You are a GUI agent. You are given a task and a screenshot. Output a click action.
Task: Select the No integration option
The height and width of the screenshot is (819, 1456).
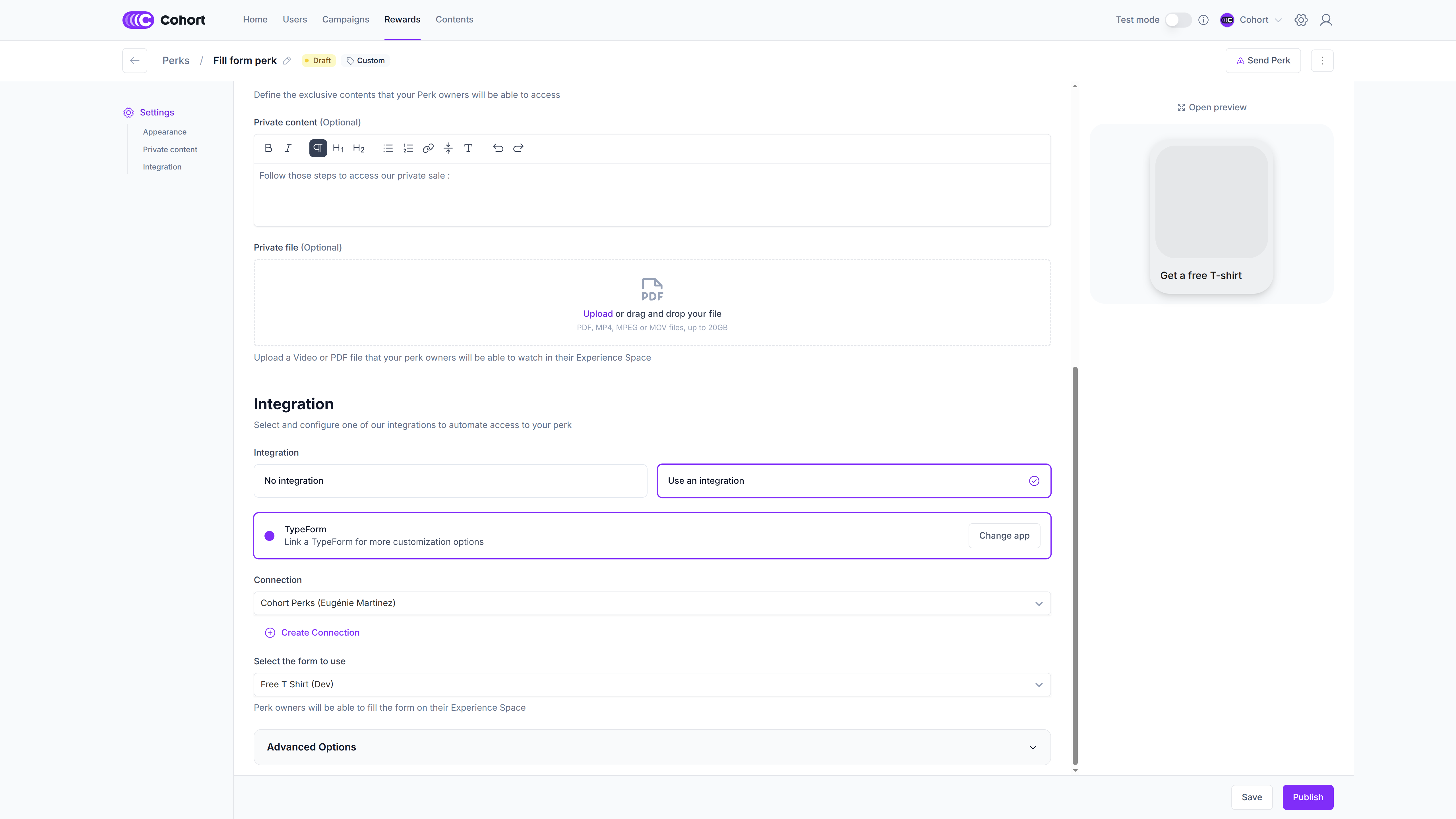tap(450, 480)
